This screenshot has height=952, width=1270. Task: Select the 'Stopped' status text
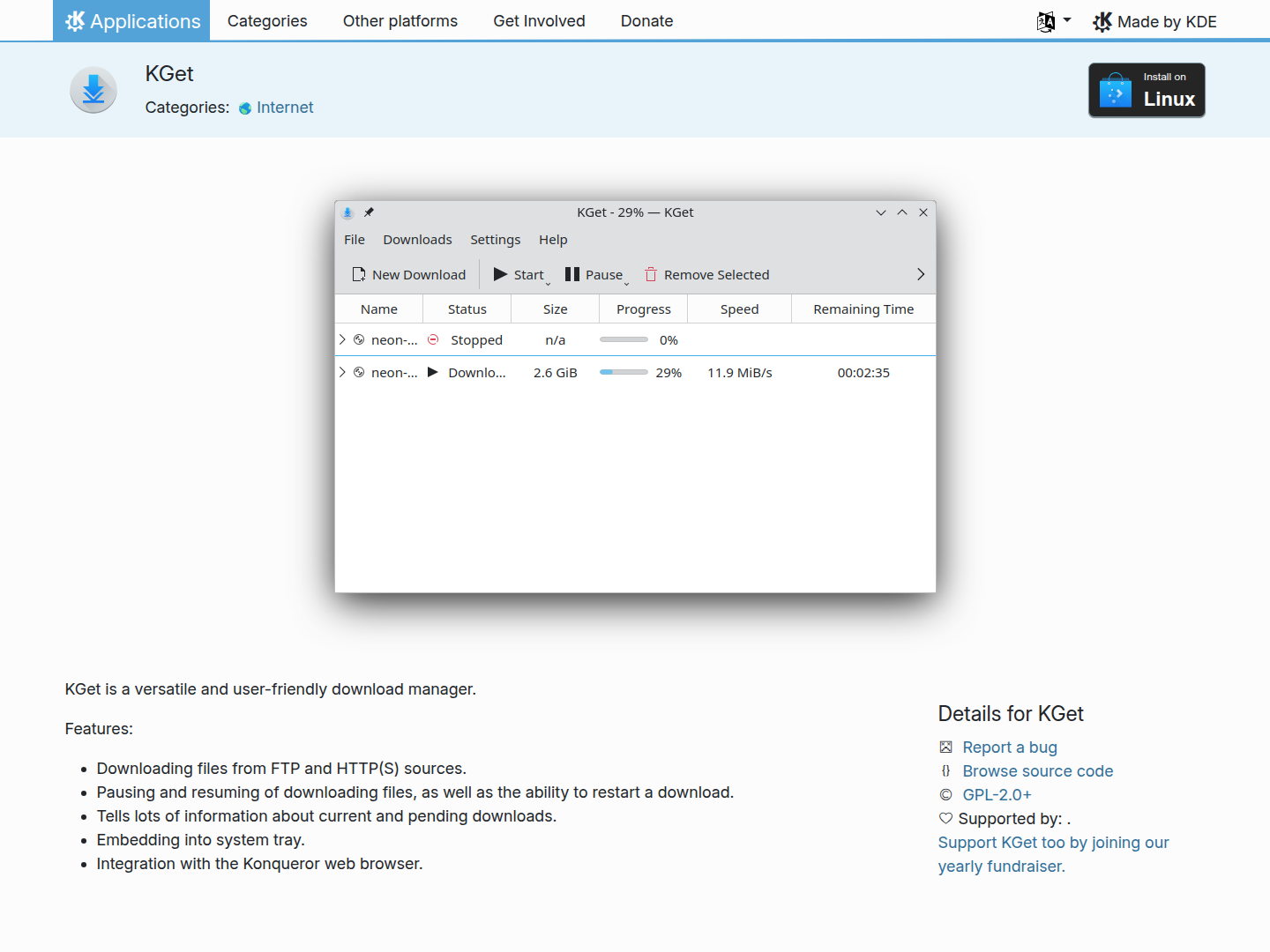(476, 340)
